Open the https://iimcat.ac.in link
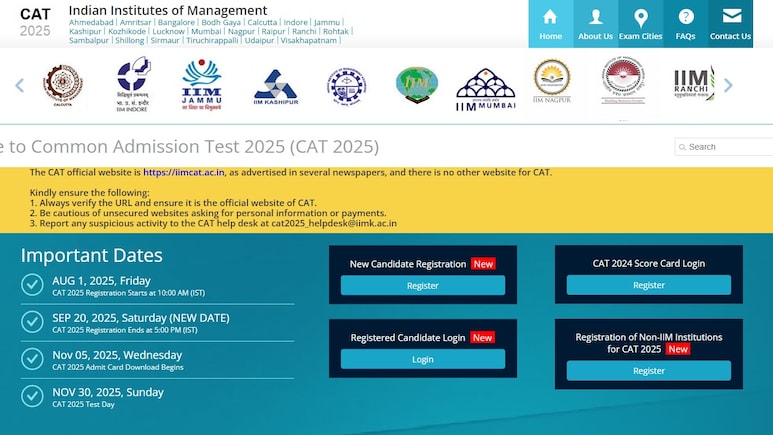Viewport: 773px width, 435px height. coord(183,172)
